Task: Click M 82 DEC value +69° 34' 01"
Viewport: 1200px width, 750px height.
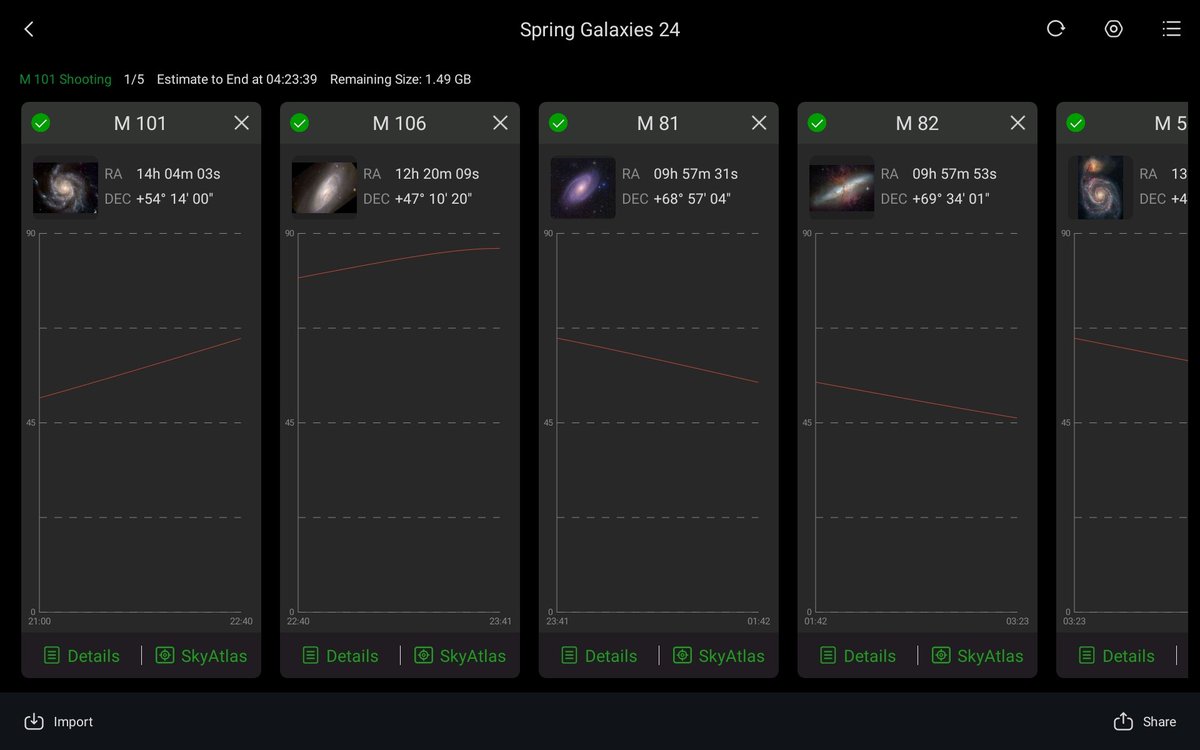Action: click(x=951, y=199)
